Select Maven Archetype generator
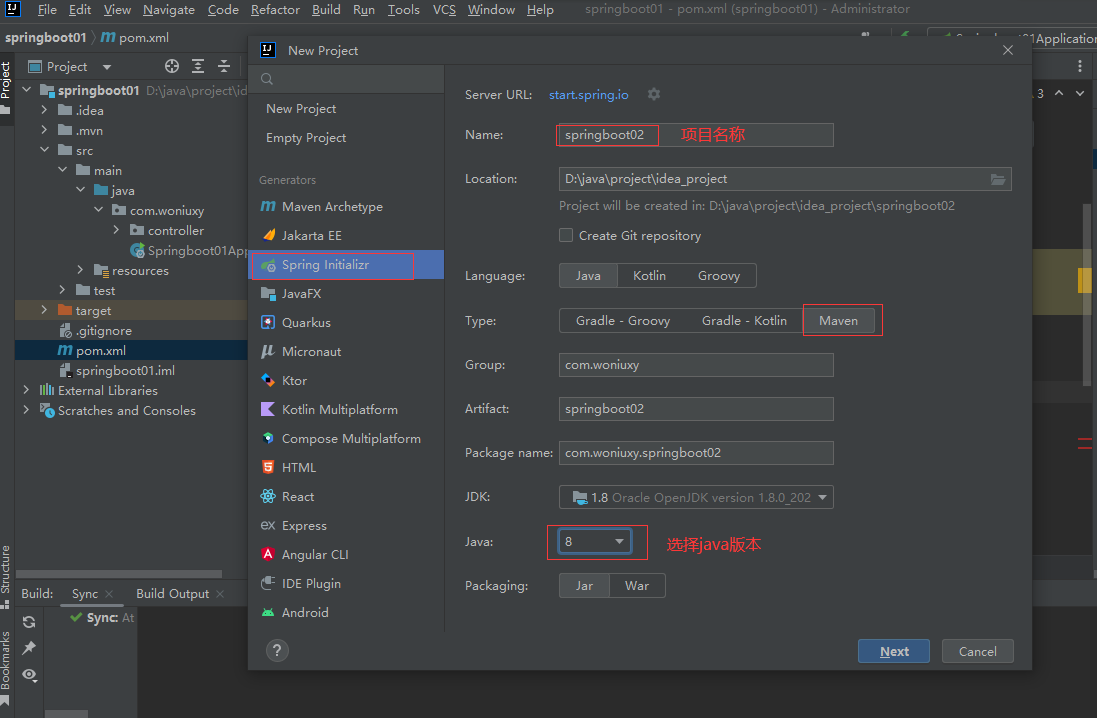The image size is (1097, 718). click(346, 206)
